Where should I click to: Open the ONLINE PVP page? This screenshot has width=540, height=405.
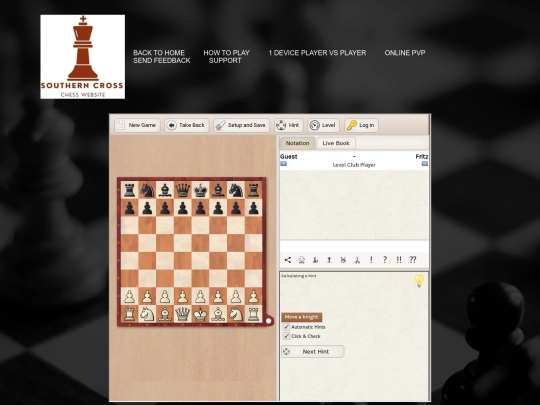tap(405, 53)
